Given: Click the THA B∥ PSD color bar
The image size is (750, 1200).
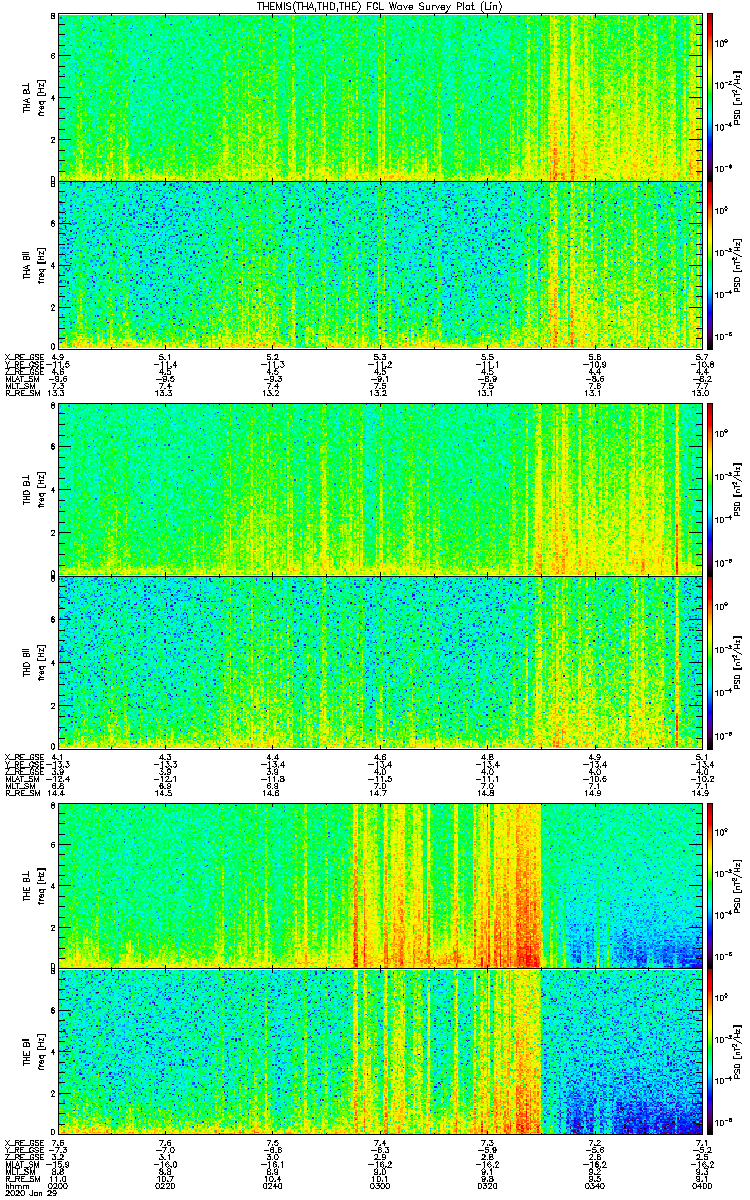Looking at the screenshot, I should [711, 265].
